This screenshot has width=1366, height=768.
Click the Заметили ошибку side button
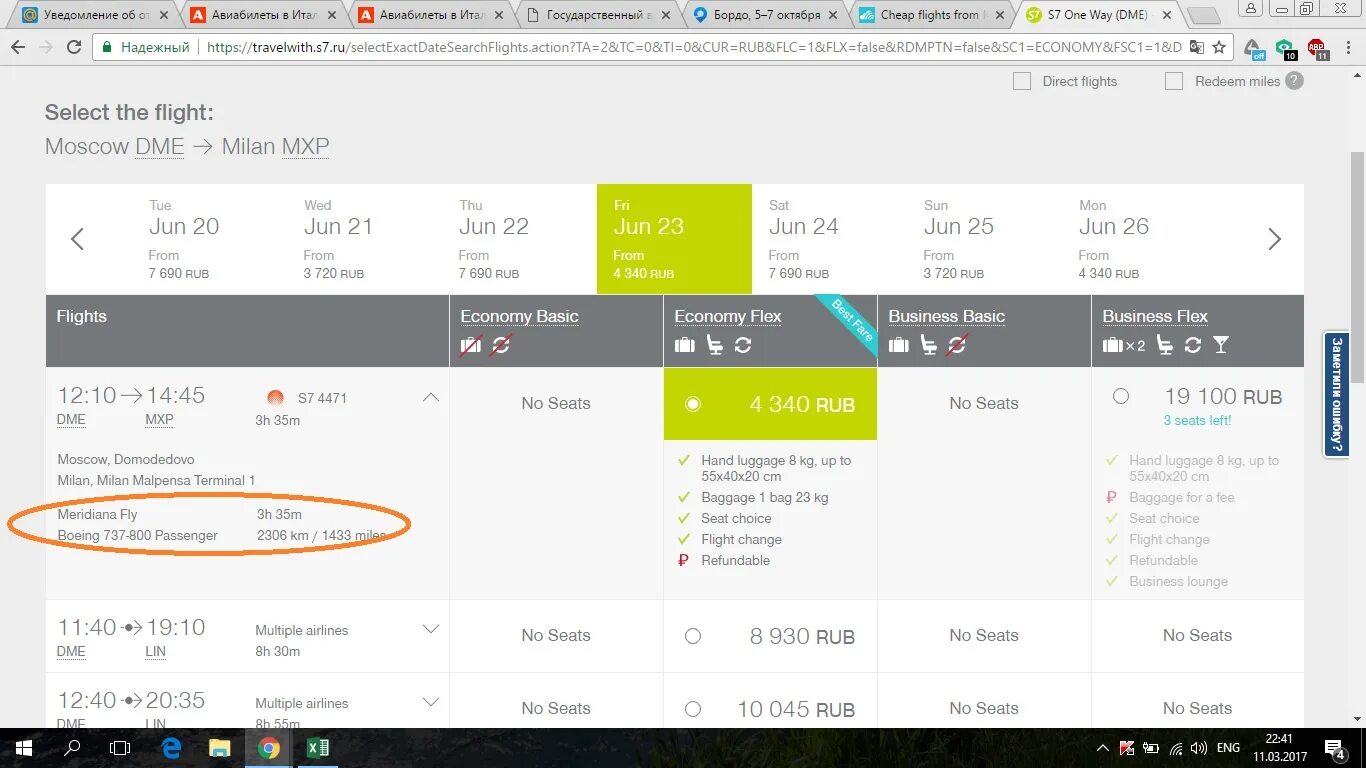coord(1337,394)
